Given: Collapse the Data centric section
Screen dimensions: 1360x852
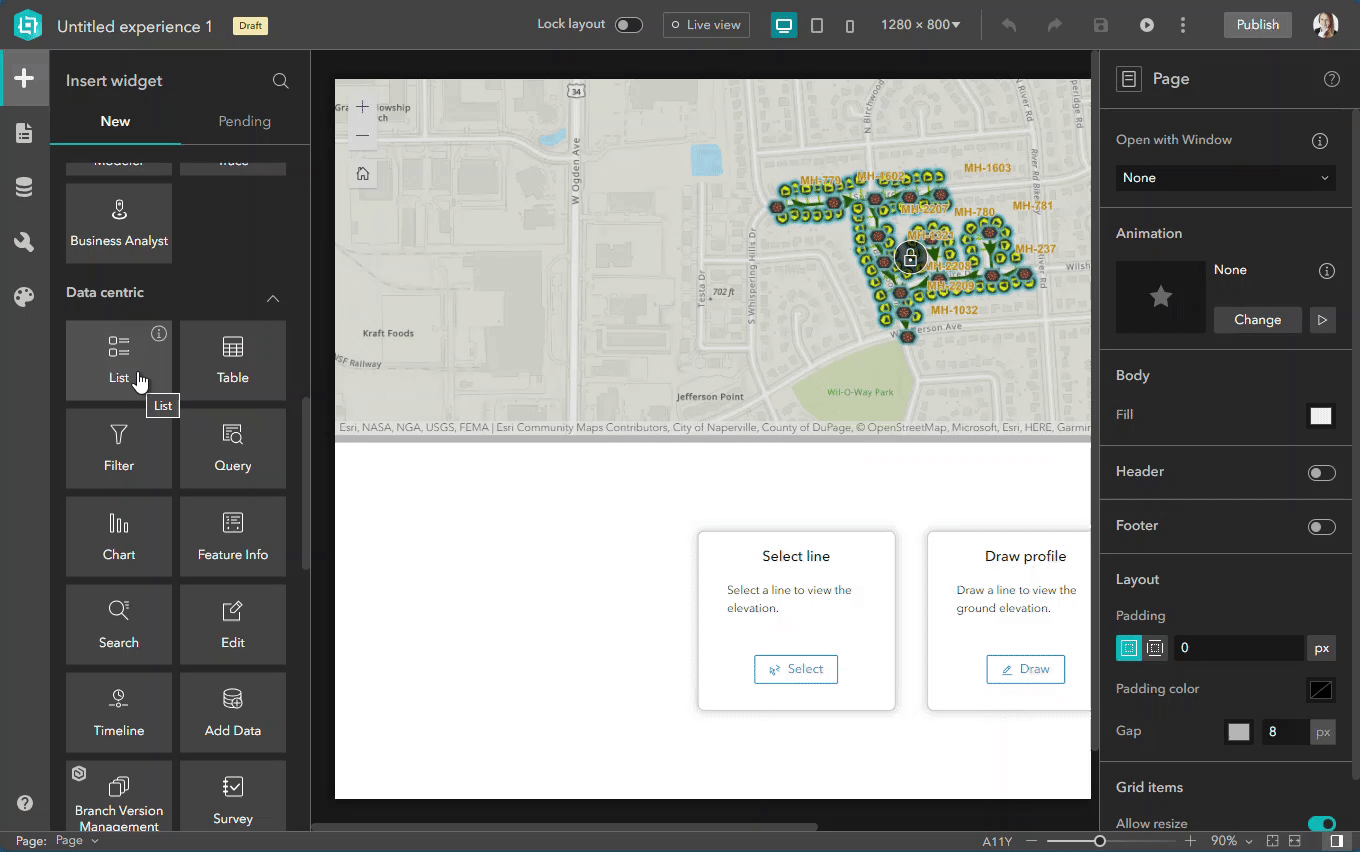Looking at the screenshot, I should pos(272,298).
